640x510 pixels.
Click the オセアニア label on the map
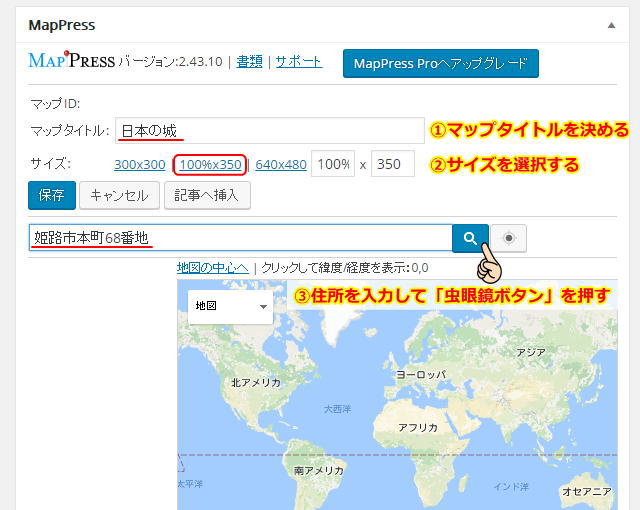pyautogui.click(x=587, y=492)
